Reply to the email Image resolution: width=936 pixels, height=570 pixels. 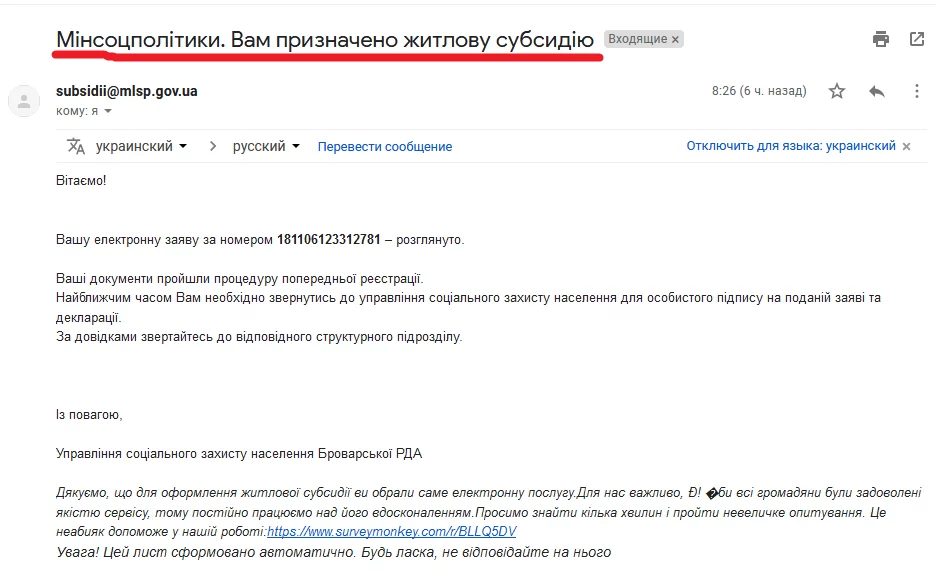pyautogui.click(x=877, y=91)
